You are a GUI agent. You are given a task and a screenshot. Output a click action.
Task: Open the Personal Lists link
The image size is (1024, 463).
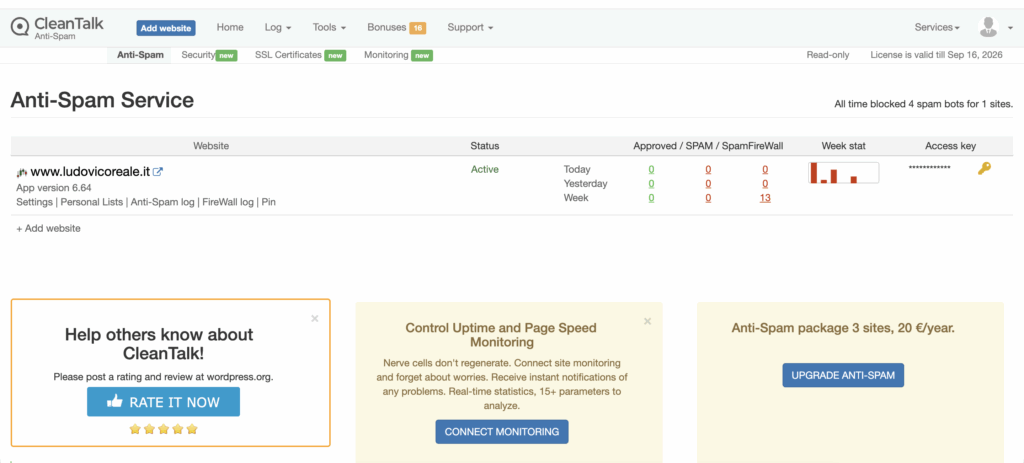coord(91,202)
